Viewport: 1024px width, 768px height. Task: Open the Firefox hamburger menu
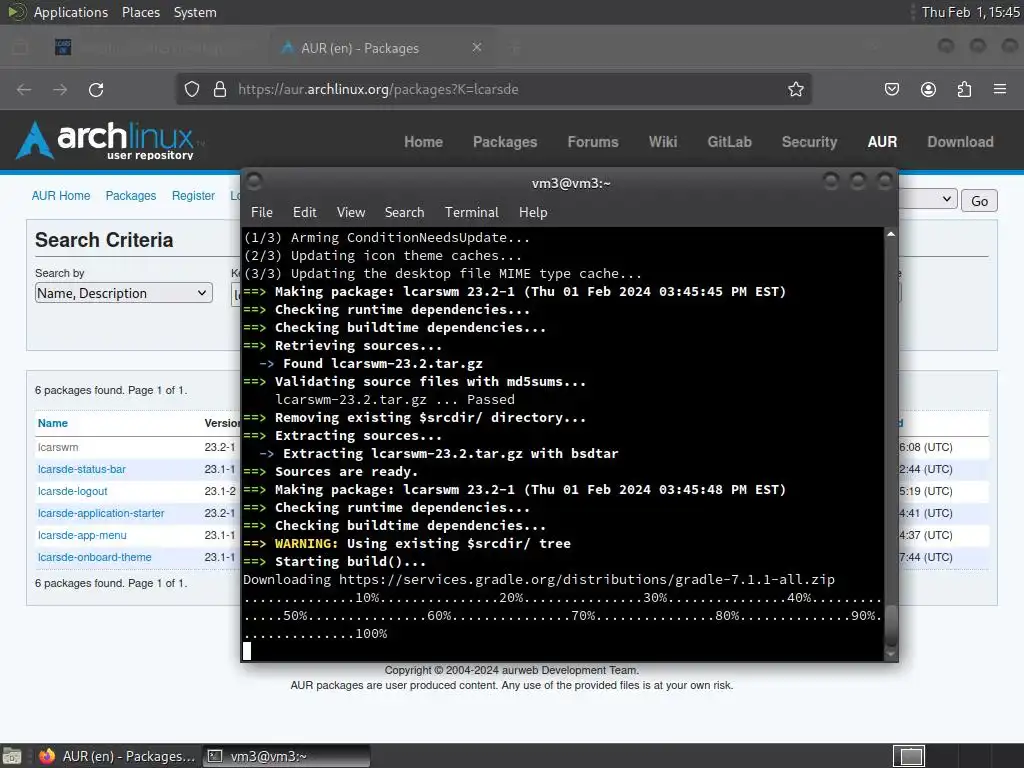pyautogui.click(x=1000, y=89)
